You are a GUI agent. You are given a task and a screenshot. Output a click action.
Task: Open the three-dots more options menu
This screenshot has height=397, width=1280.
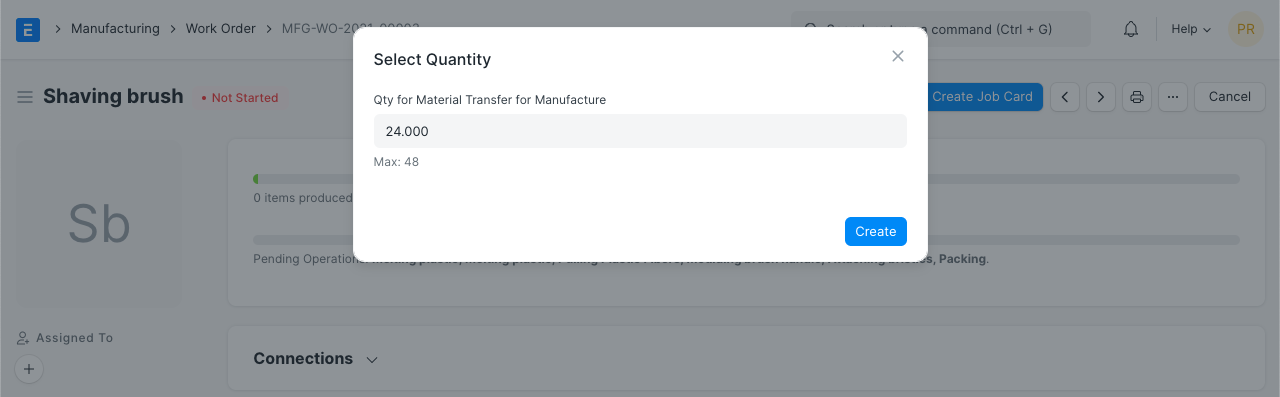(1173, 97)
